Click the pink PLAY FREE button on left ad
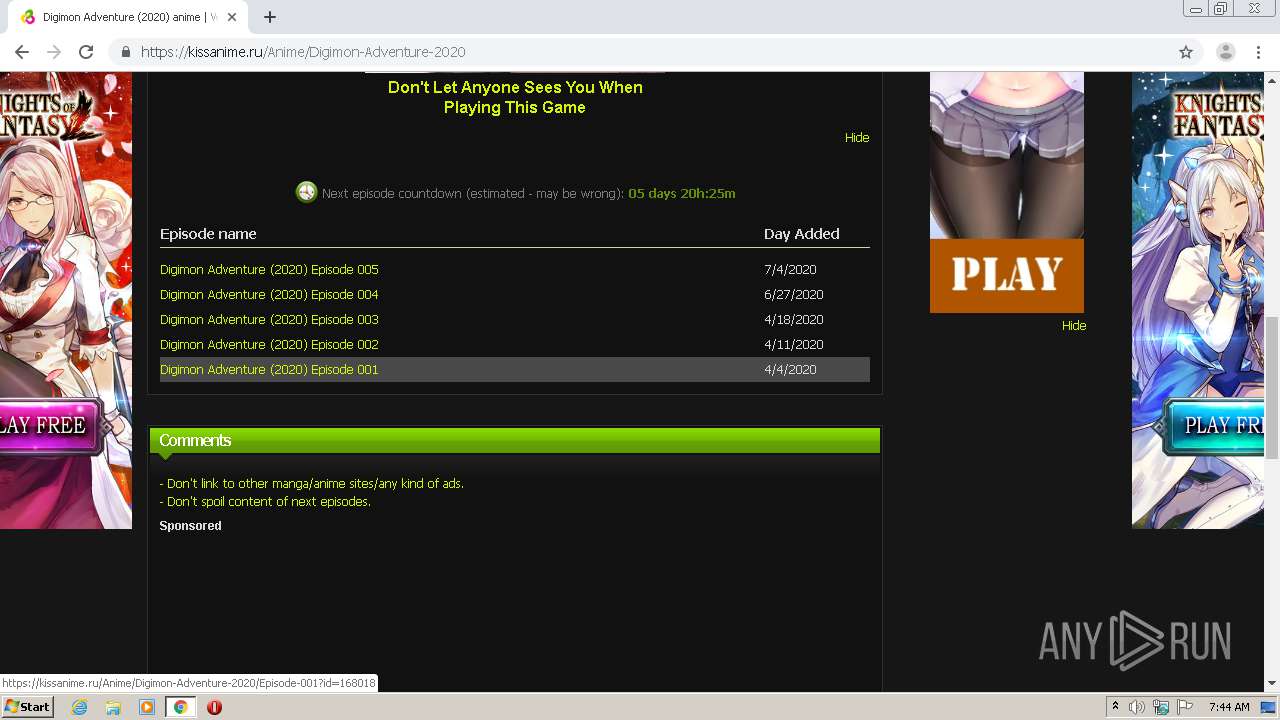Image resolution: width=1280 pixels, height=720 pixels. click(x=50, y=426)
